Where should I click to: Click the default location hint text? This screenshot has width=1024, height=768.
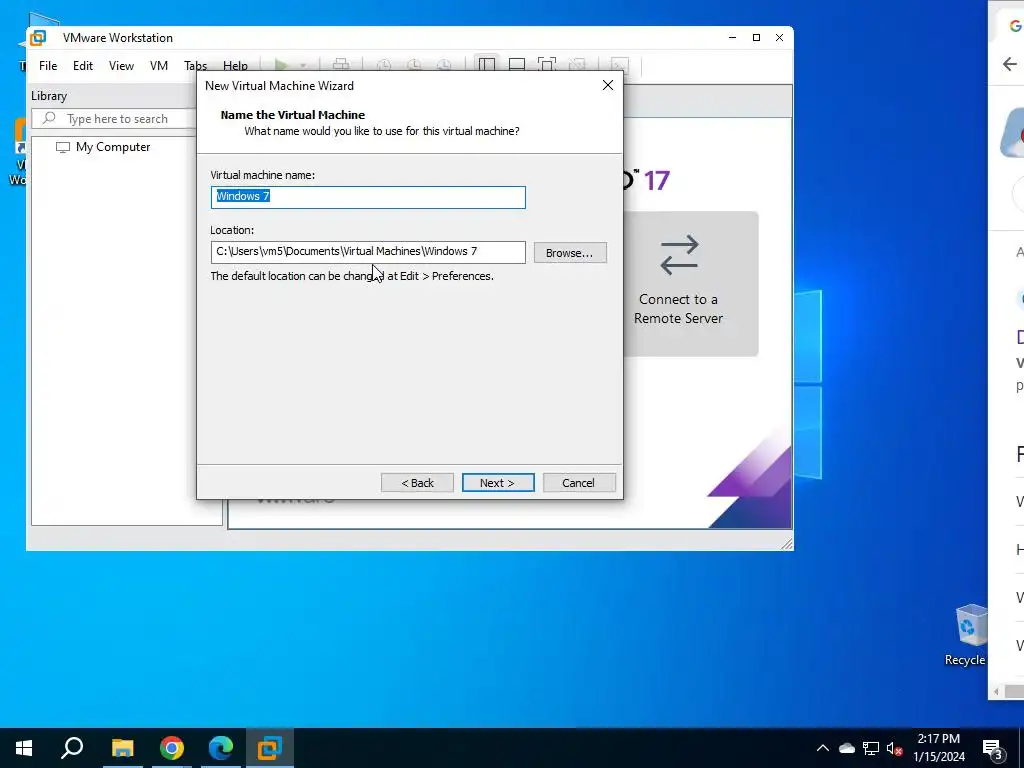352,276
